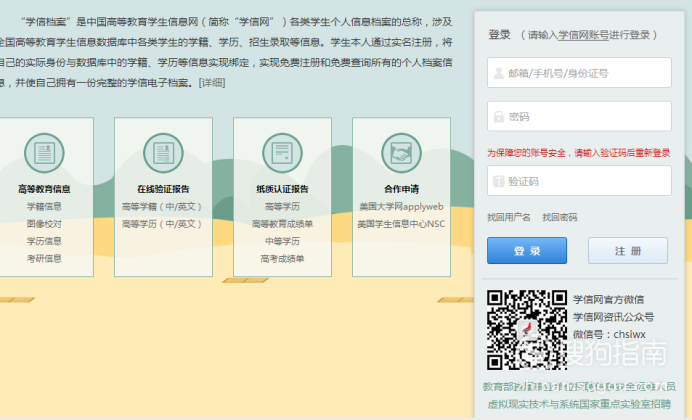
Task: Click the lock icon in password field
Action: (x=499, y=116)
